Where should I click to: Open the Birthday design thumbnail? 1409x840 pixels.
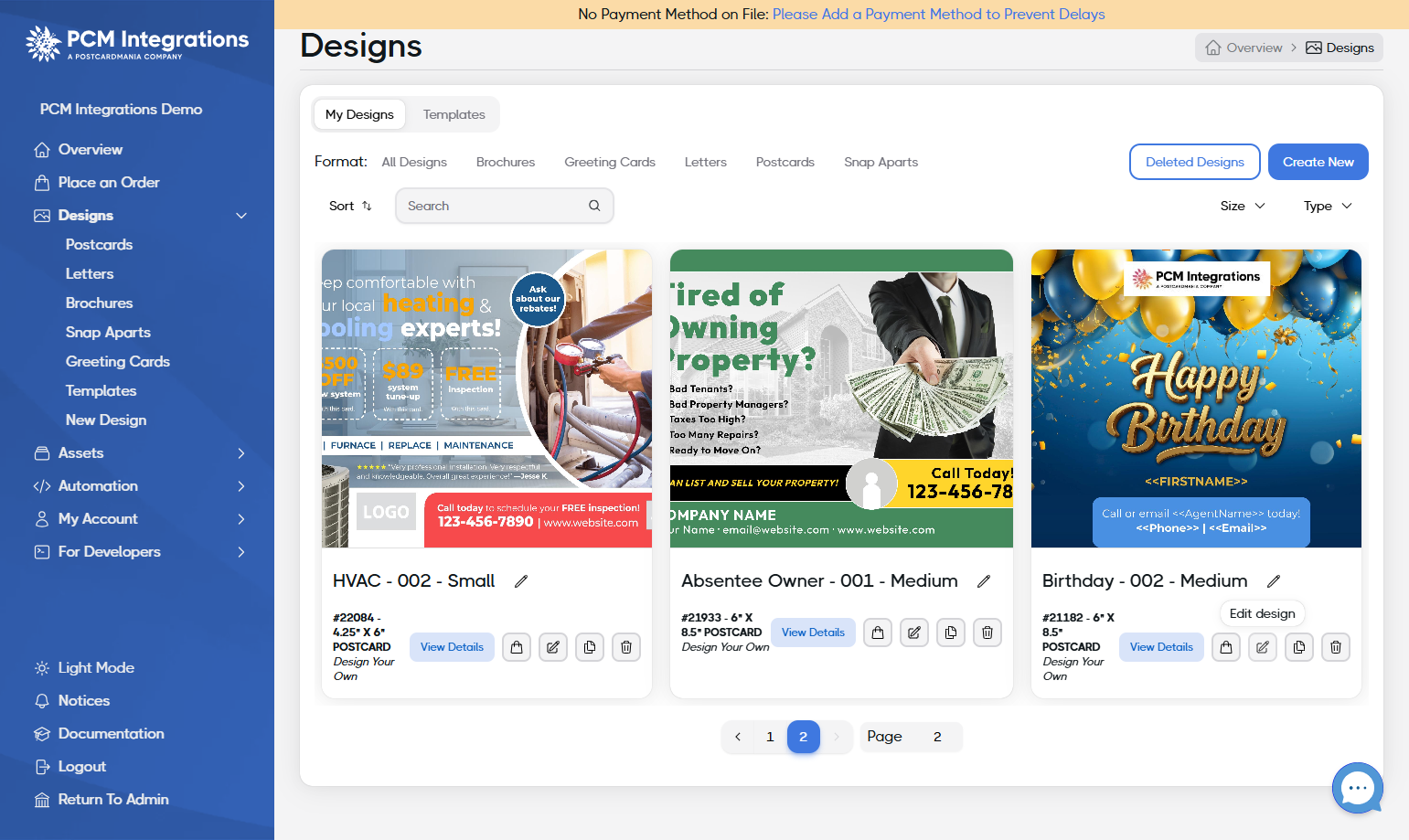click(1196, 399)
